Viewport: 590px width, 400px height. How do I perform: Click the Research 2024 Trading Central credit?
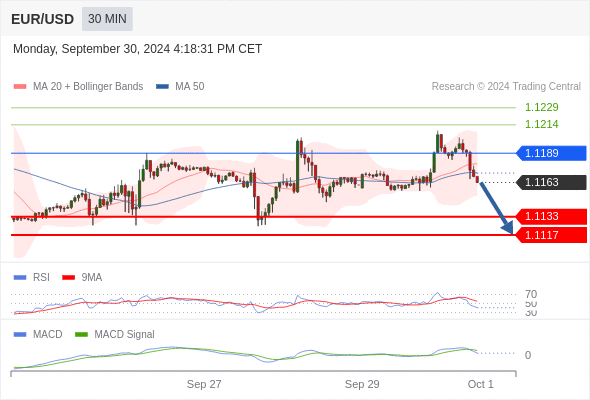coord(506,87)
